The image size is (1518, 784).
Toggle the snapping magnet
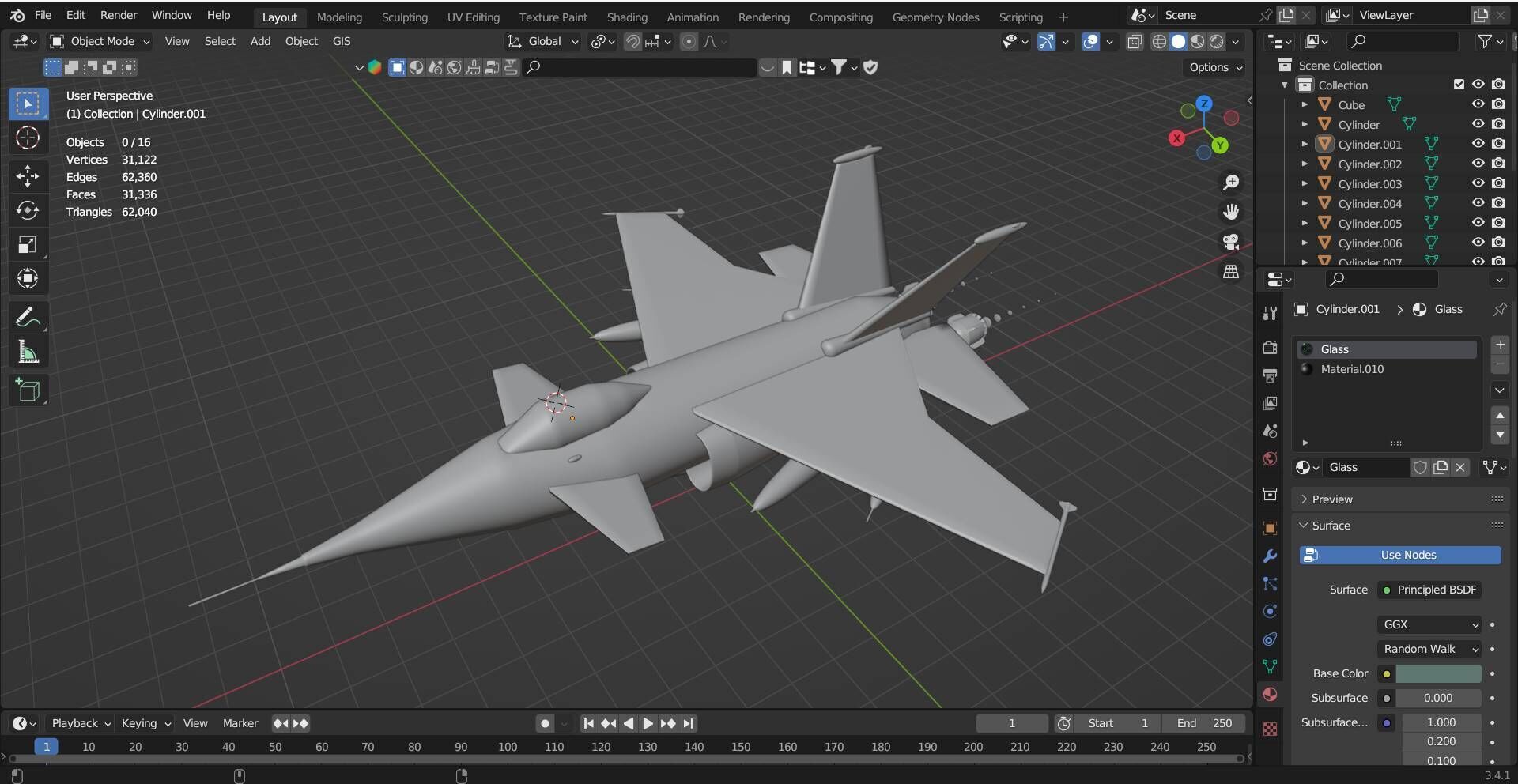click(632, 41)
